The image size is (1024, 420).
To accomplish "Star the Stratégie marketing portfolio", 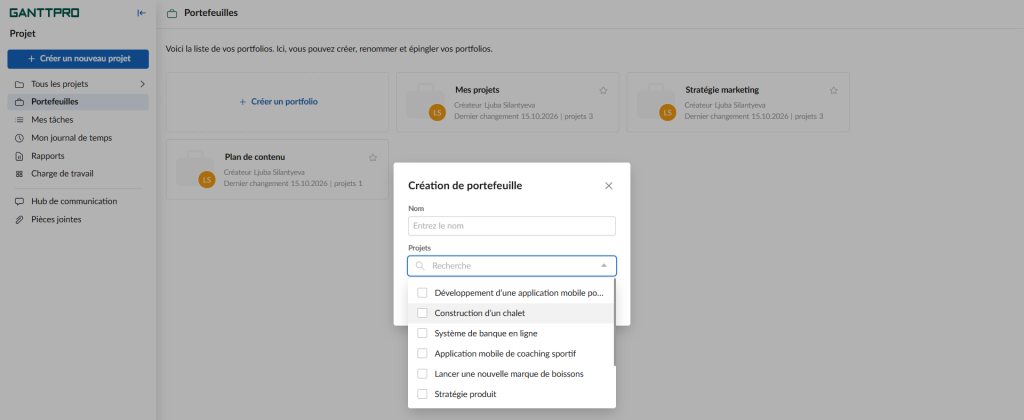I will point(833,90).
